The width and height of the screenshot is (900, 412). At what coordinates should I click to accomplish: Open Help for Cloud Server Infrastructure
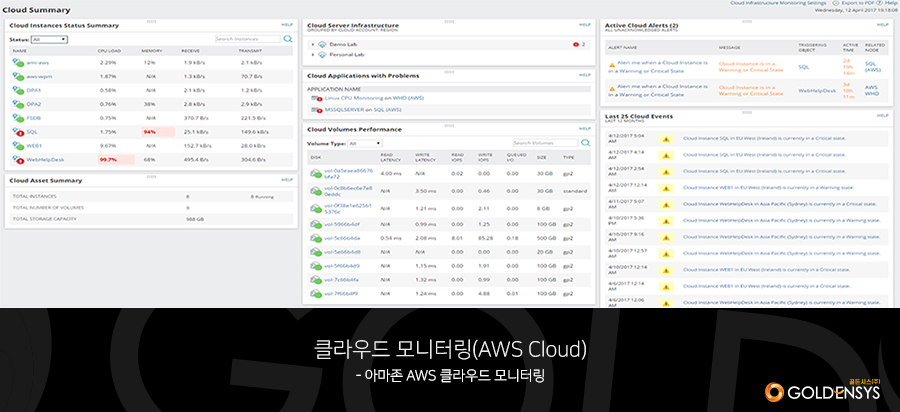point(584,25)
